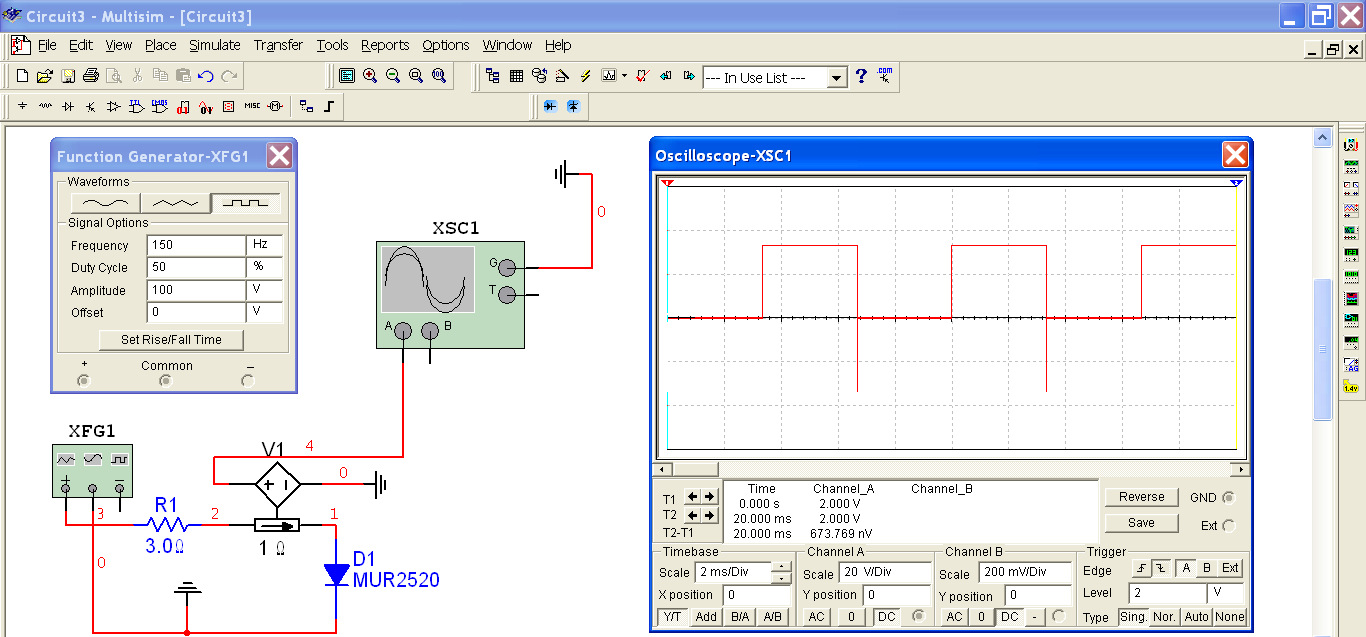
Task: Click the New file toolbar icon
Action: click(x=22, y=76)
